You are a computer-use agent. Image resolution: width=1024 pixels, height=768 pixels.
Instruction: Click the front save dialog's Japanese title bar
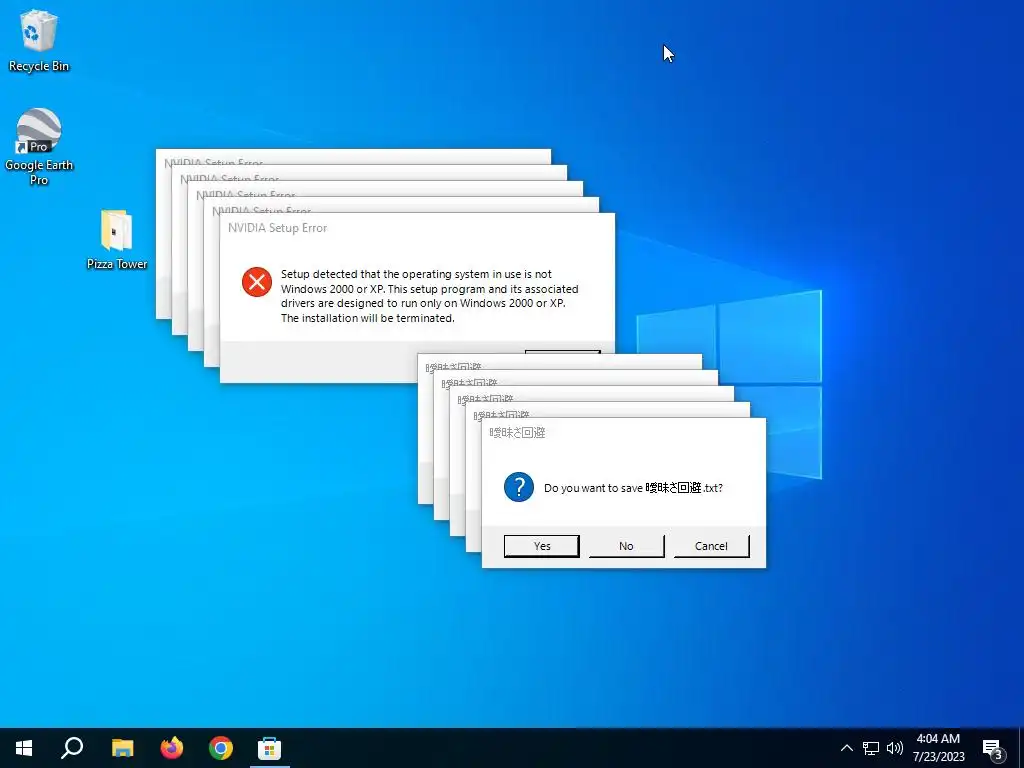click(x=624, y=432)
